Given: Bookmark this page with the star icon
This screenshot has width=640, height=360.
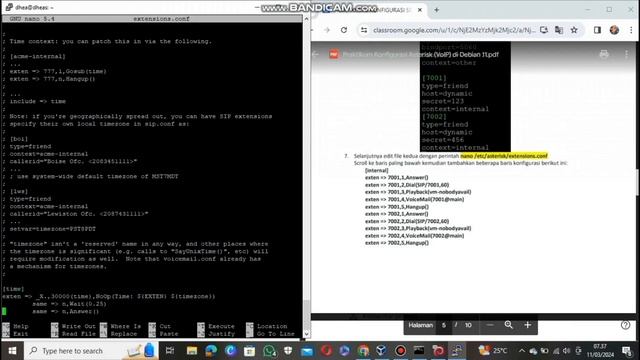Looking at the screenshot, I should [574, 30].
